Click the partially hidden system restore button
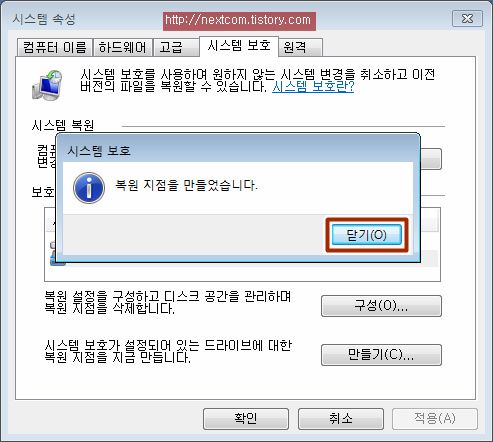The height and width of the screenshot is (442, 493). (x=431, y=159)
